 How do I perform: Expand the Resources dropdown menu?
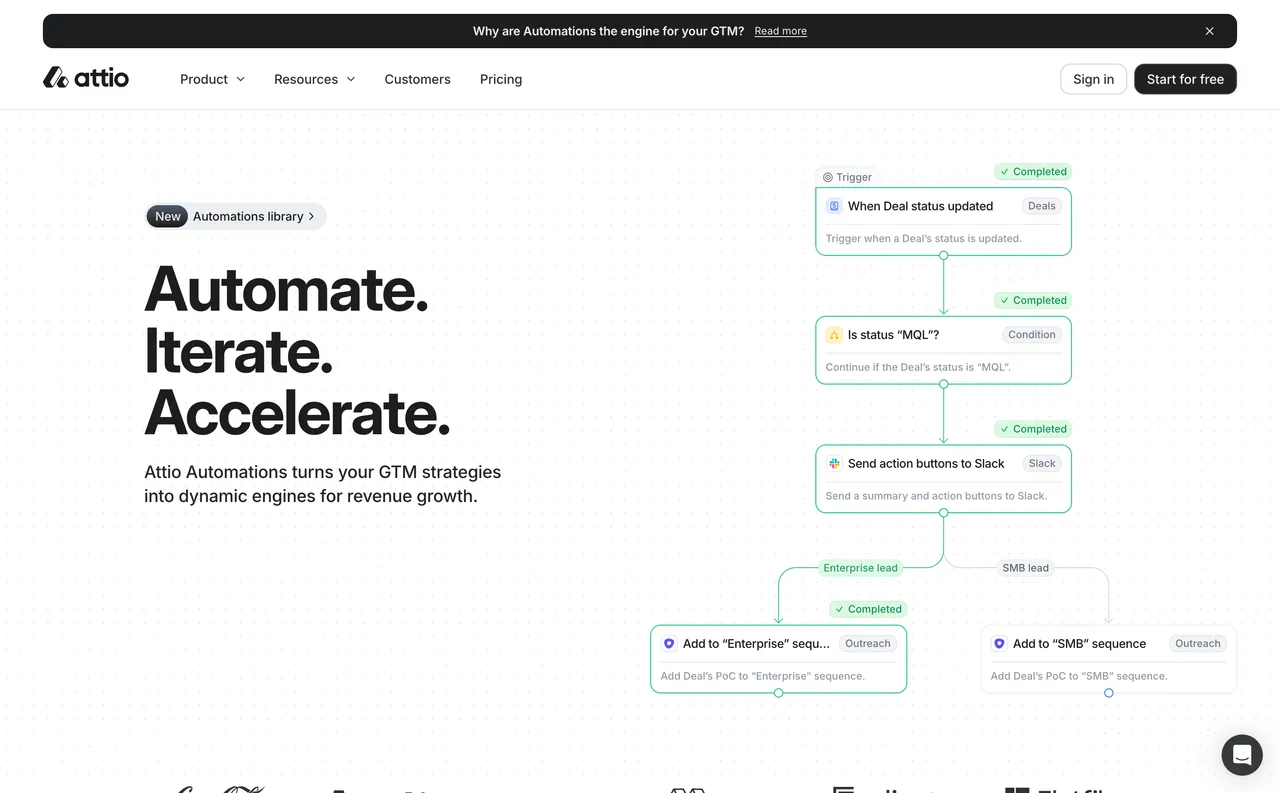coord(314,79)
